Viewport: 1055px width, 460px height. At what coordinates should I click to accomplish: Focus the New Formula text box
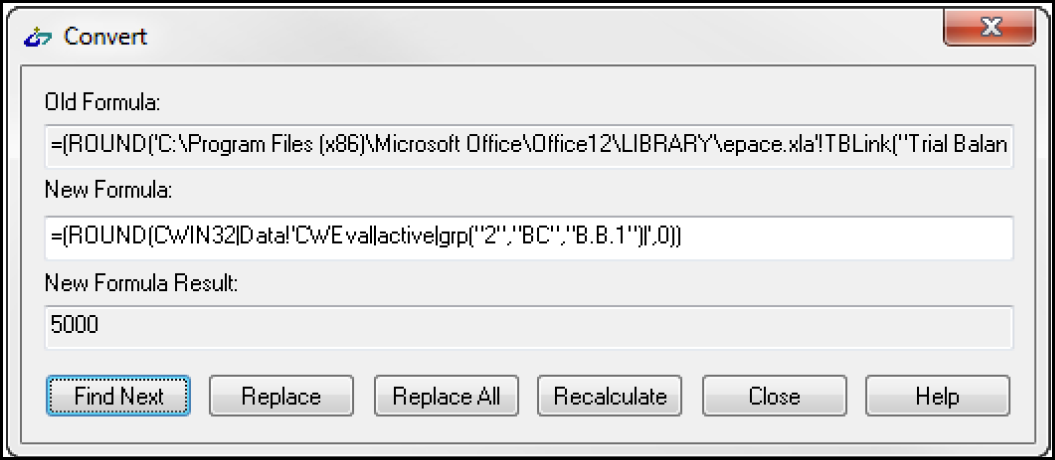[529, 237]
